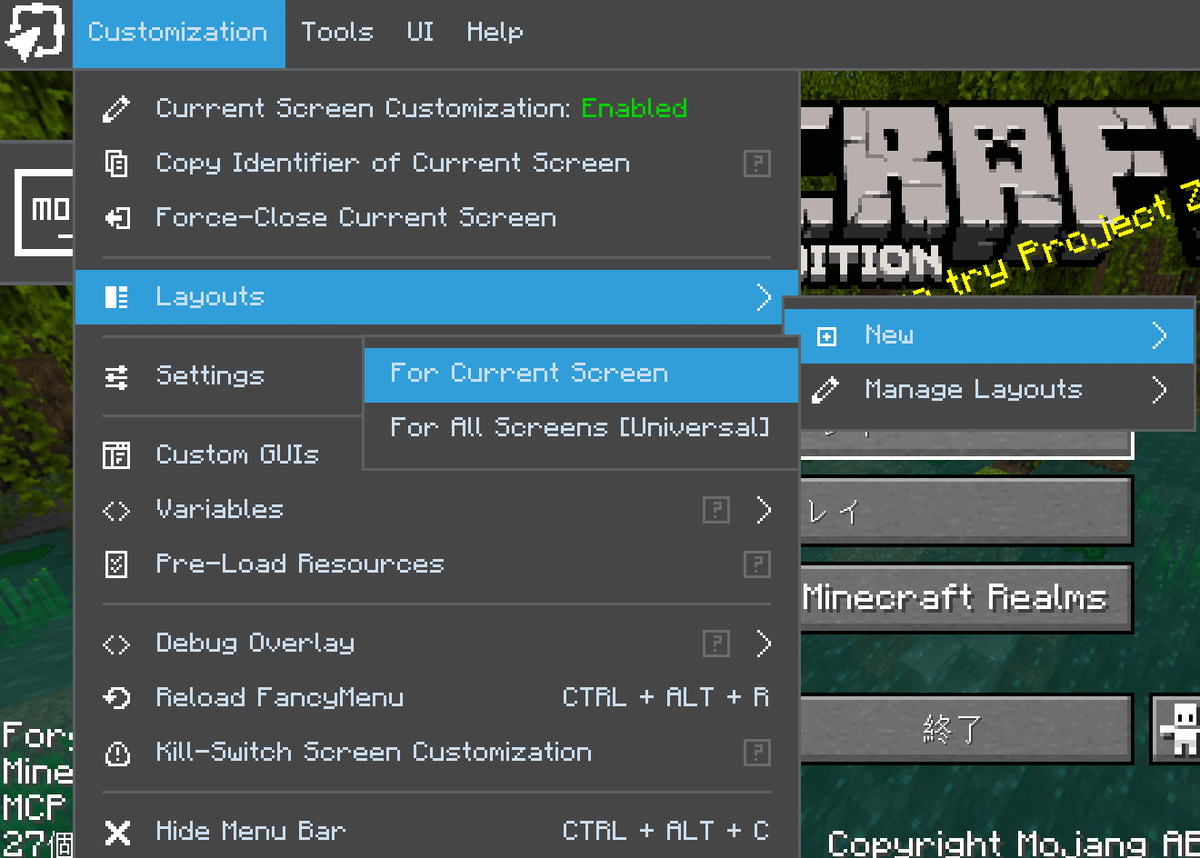Open the UI menu
This screenshot has height=858, width=1200.
pos(419,32)
